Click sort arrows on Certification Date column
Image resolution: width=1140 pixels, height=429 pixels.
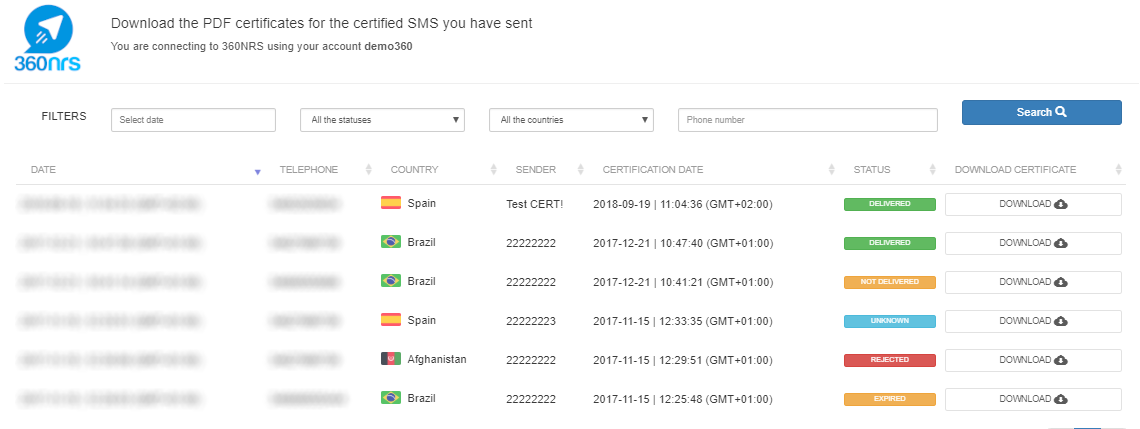[831, 170]
